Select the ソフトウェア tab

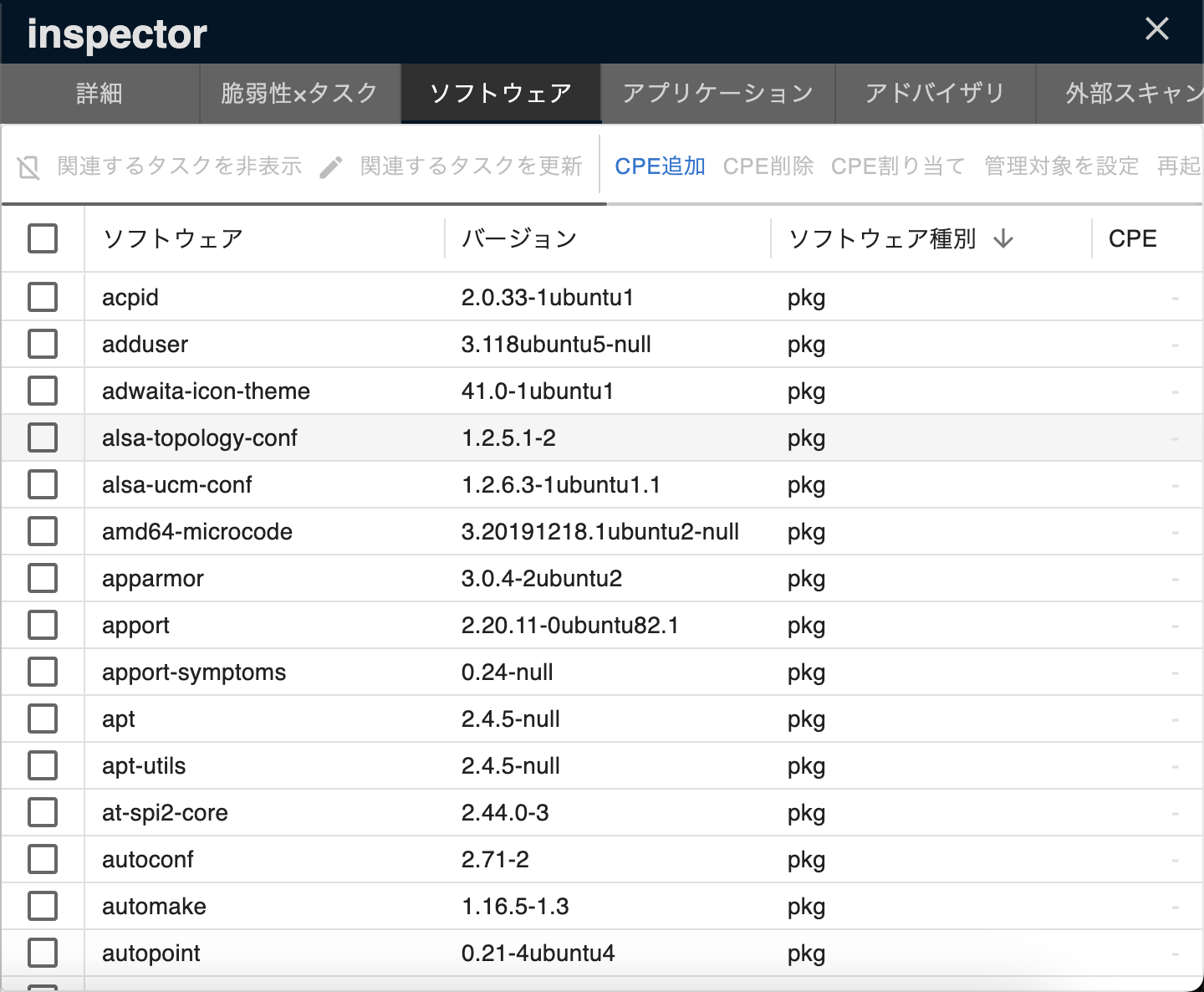pos(501,94)
